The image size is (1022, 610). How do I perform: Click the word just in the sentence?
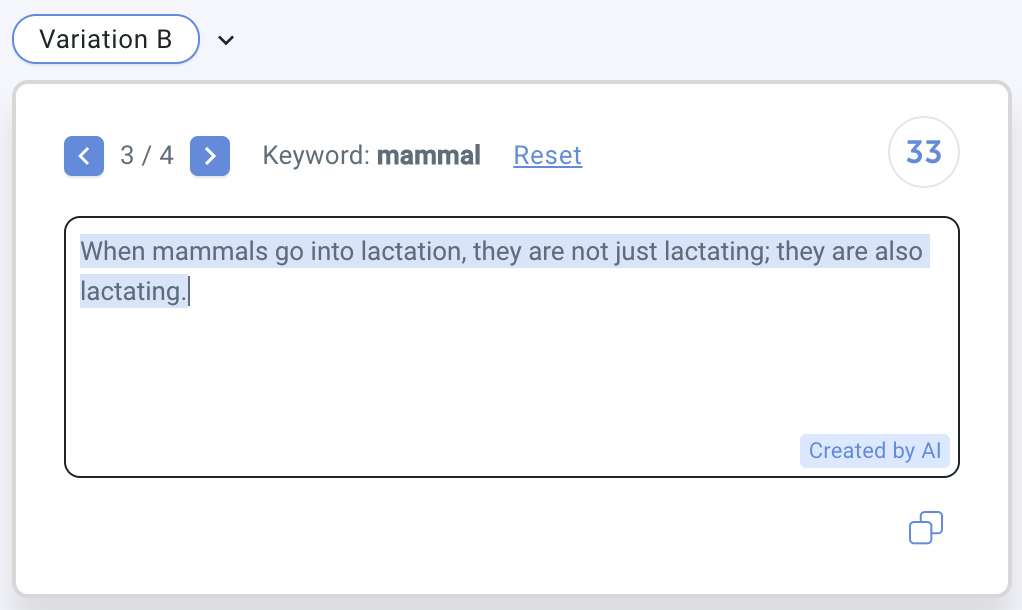point(635,252)
